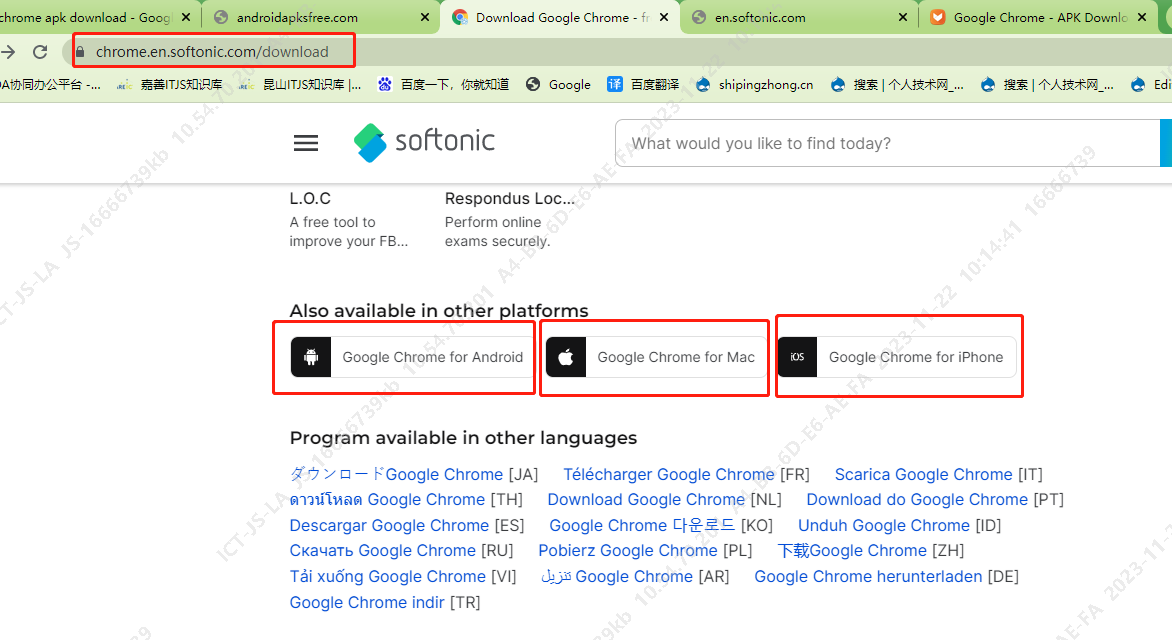The width and height of the screenshot is (1172, 640).
Task: Click Google Chrome for Mac button
Action: (656, 357)
